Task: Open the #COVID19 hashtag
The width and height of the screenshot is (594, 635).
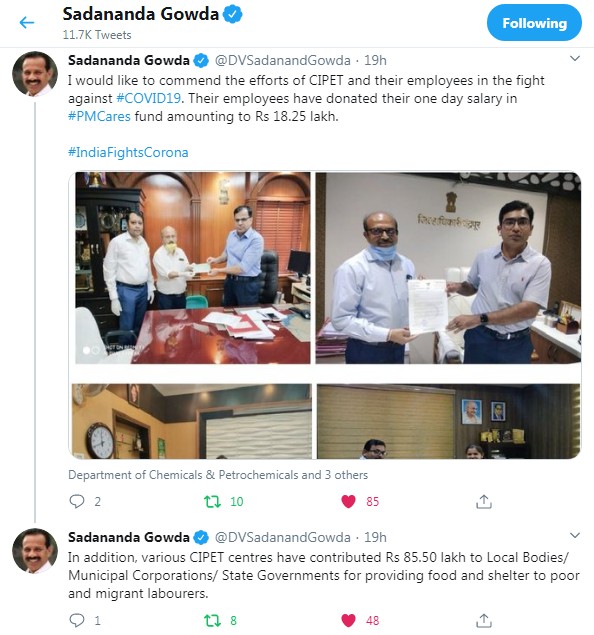Action: 148,98
